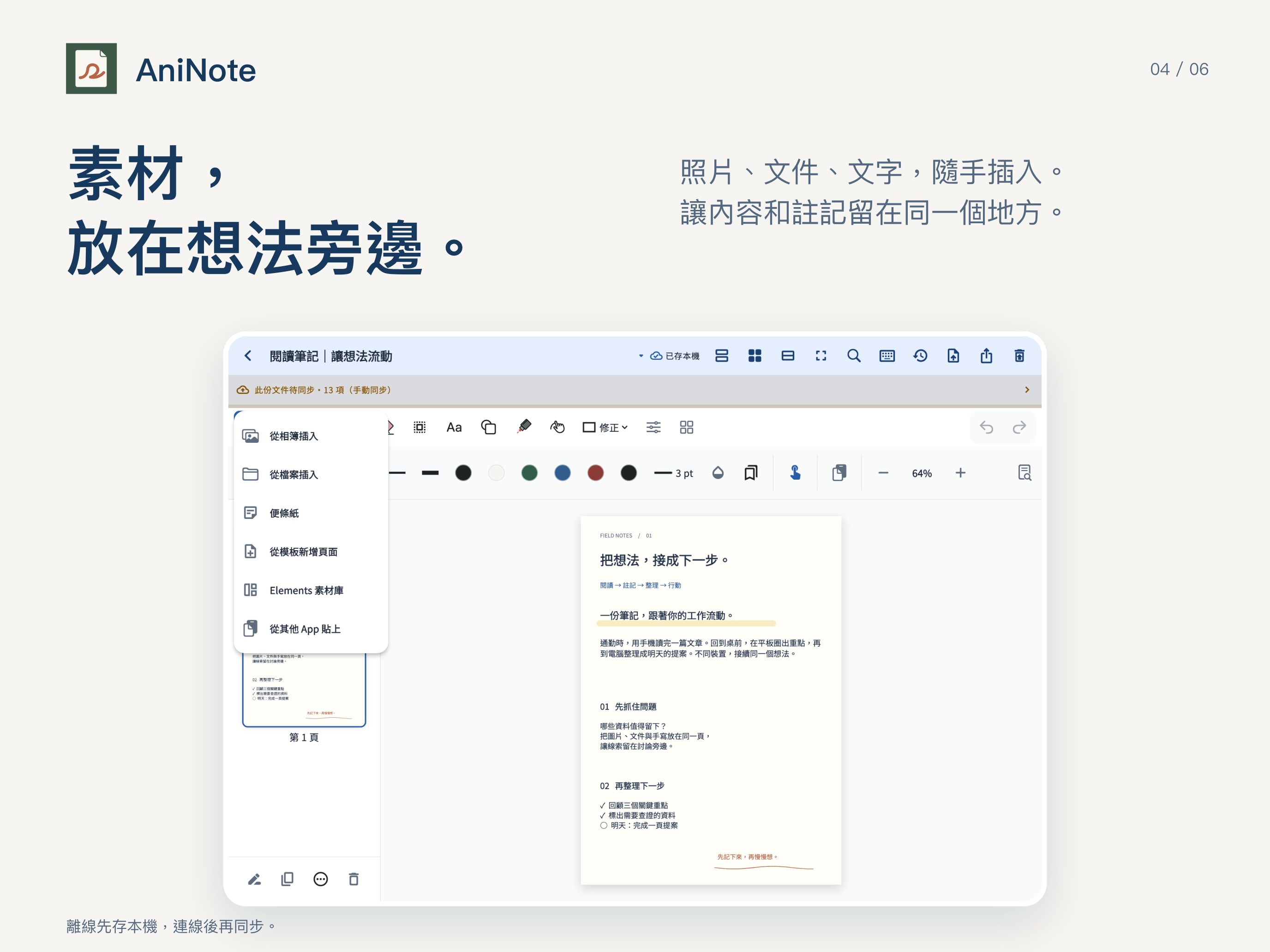Image resolution: width=1270 pixels, height=952 pixels.
Task: Toggle the bookmark icon
Action: click(x=751, y=473)
